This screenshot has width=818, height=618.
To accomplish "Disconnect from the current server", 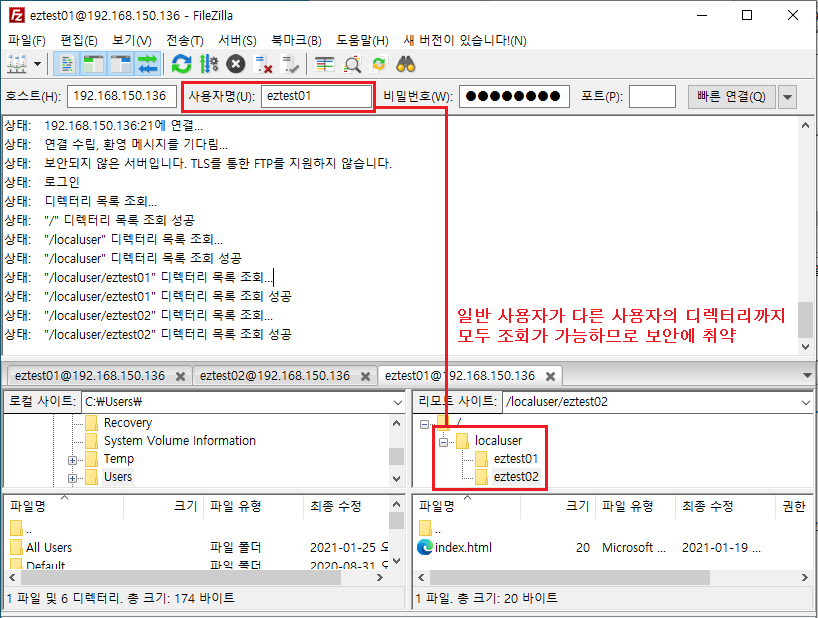I will (262, 64).
